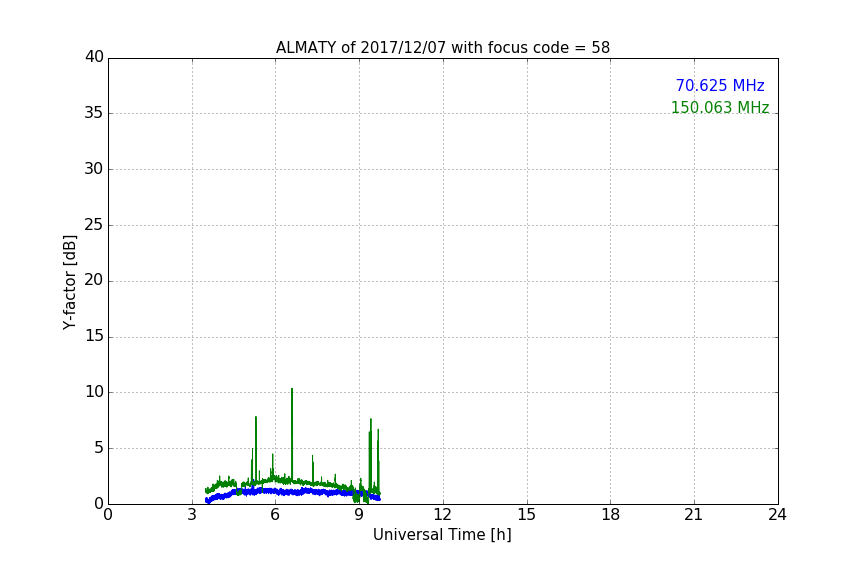Click the y-axis tick label '30'
864x576 pixels.
(94, 169)
